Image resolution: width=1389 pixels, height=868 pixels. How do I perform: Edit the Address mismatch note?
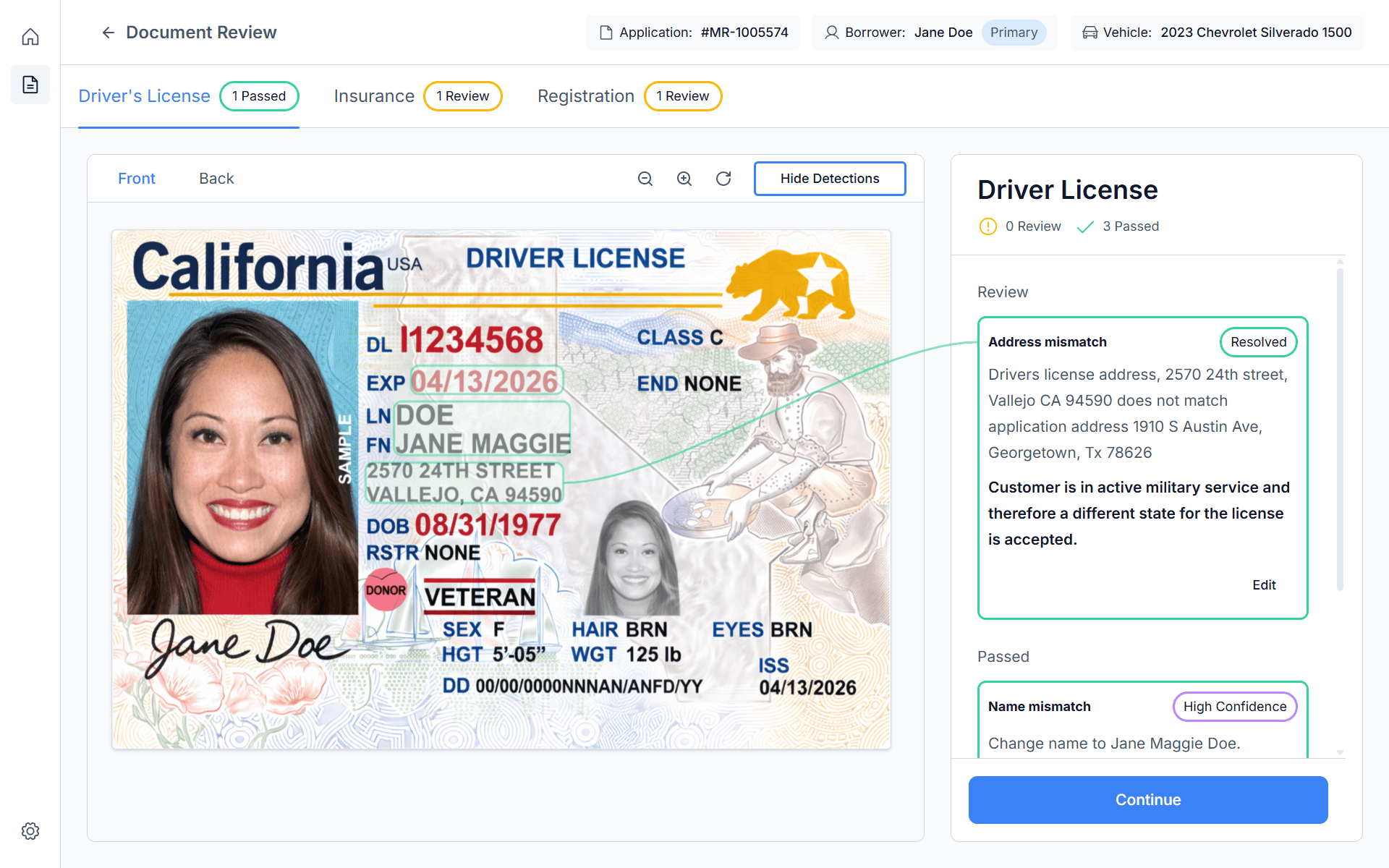[x=1264, y=585]
